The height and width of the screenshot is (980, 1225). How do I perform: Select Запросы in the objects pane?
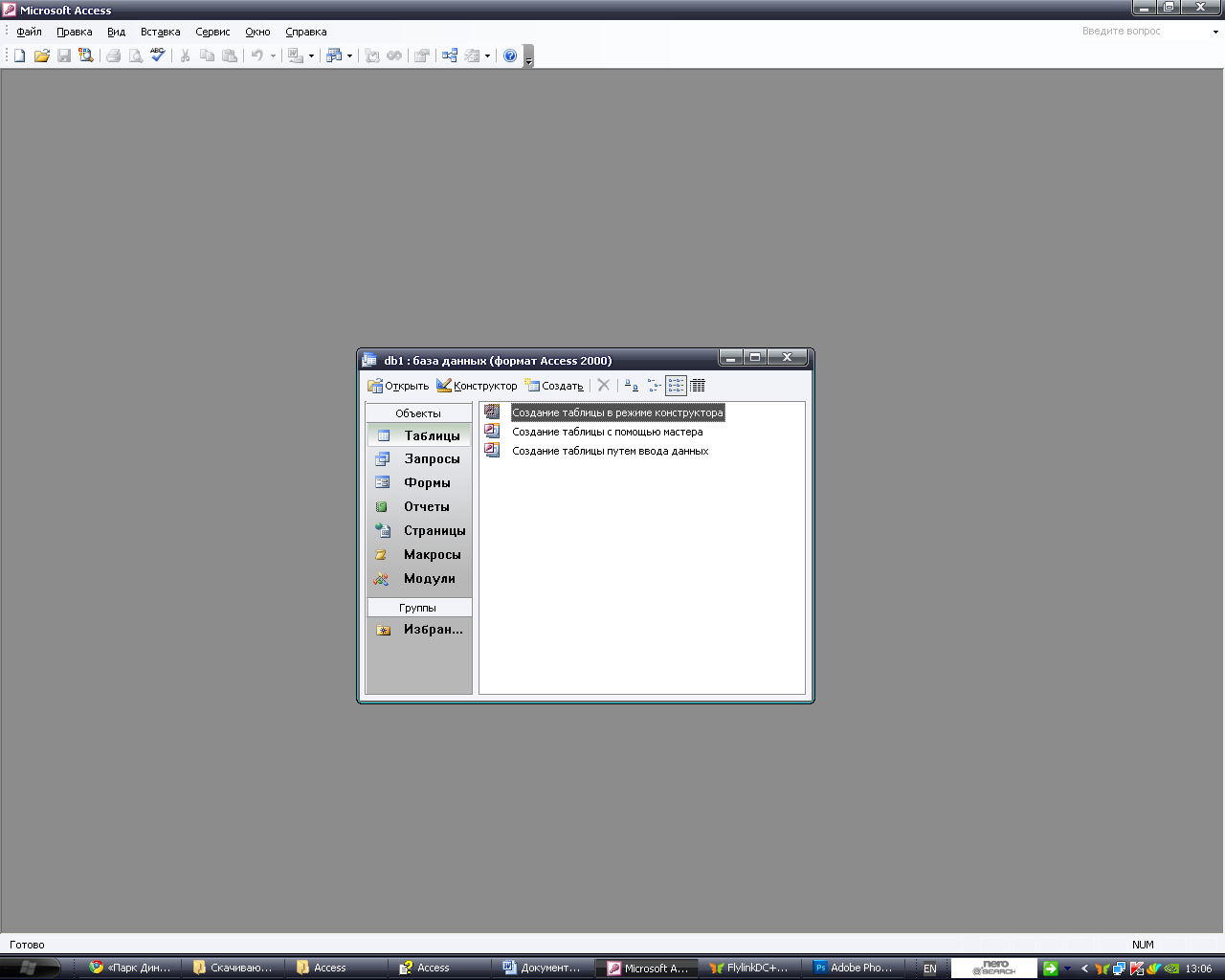[x=419, y=459]
